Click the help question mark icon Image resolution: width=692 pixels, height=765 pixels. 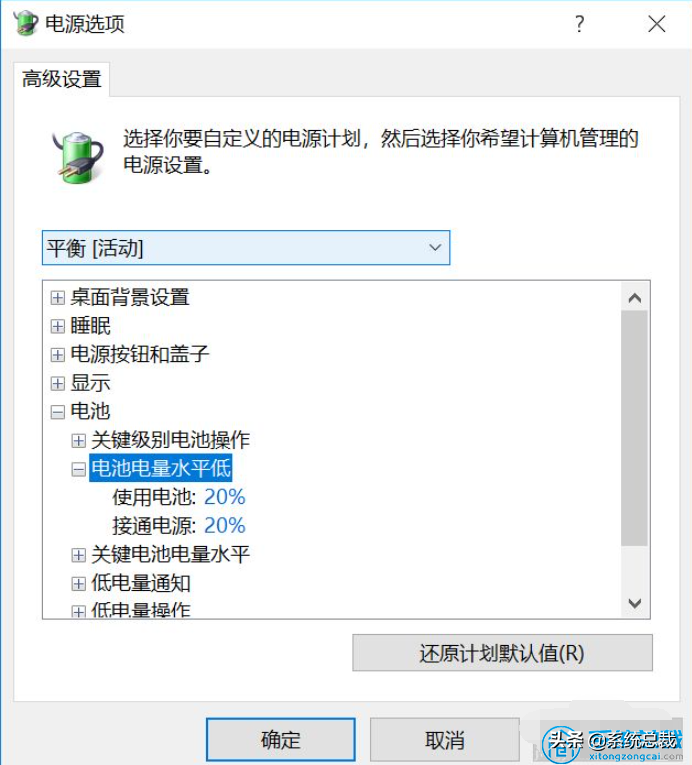(579, 23)
